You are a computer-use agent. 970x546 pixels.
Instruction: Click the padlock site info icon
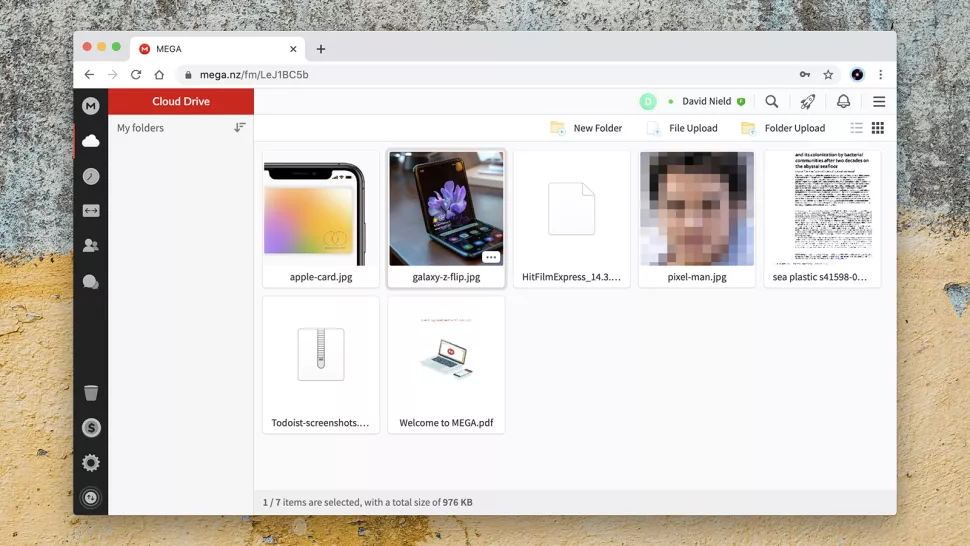pyautogui.click(x=188, y=75)
